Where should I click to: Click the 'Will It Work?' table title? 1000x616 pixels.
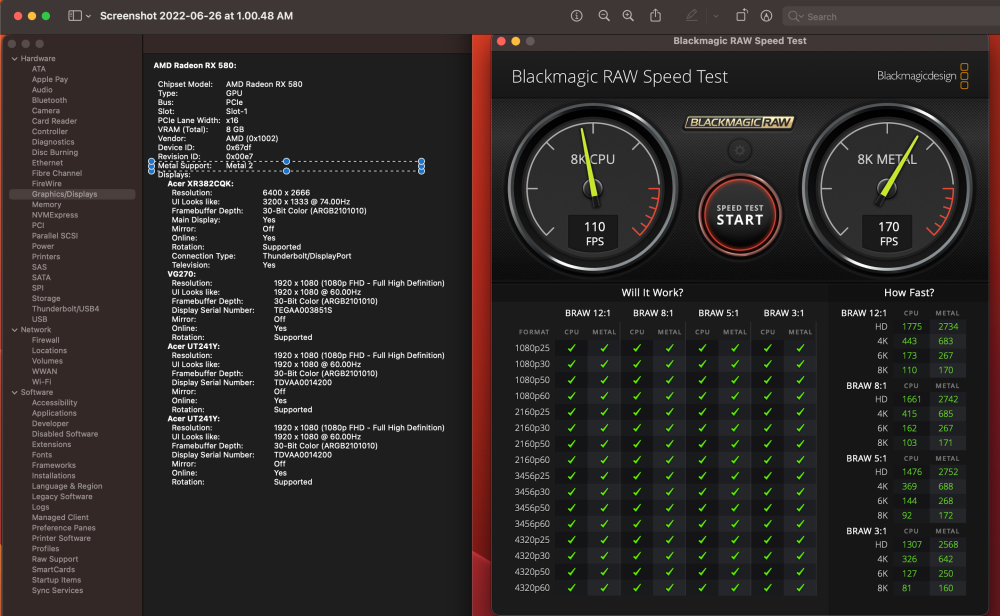tap(652, 292)
